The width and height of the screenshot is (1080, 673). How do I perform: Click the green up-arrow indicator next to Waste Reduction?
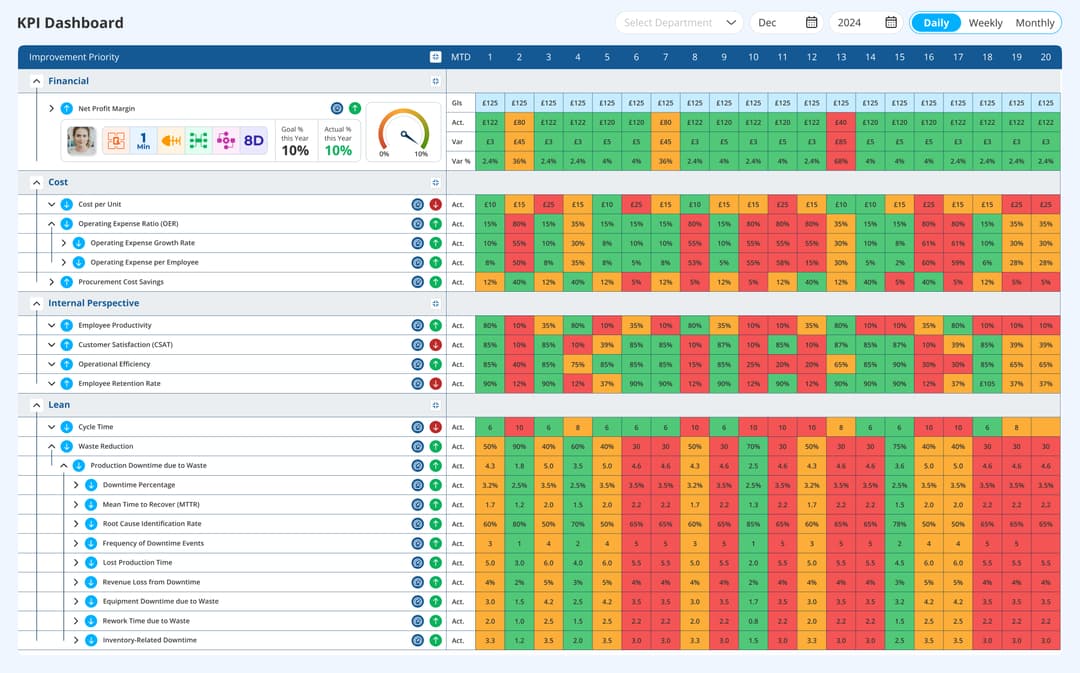click(437, 446)
